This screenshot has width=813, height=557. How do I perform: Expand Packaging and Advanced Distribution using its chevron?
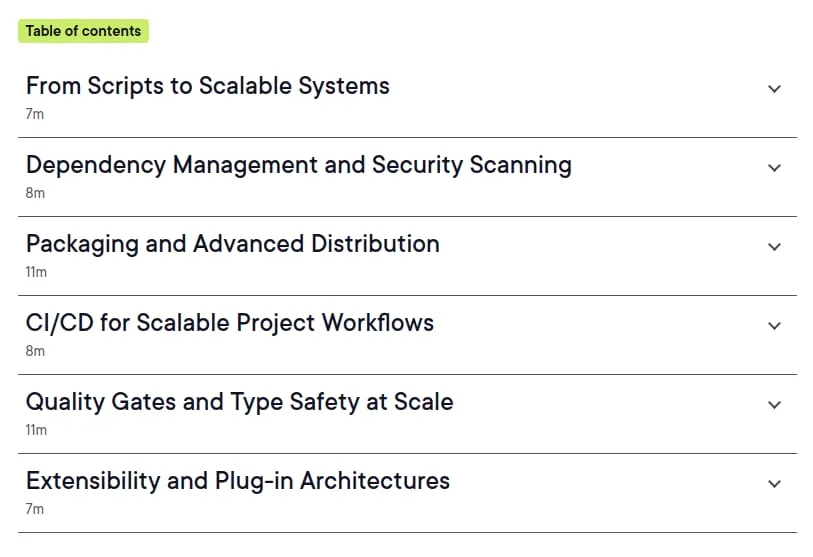coord(774,246)
